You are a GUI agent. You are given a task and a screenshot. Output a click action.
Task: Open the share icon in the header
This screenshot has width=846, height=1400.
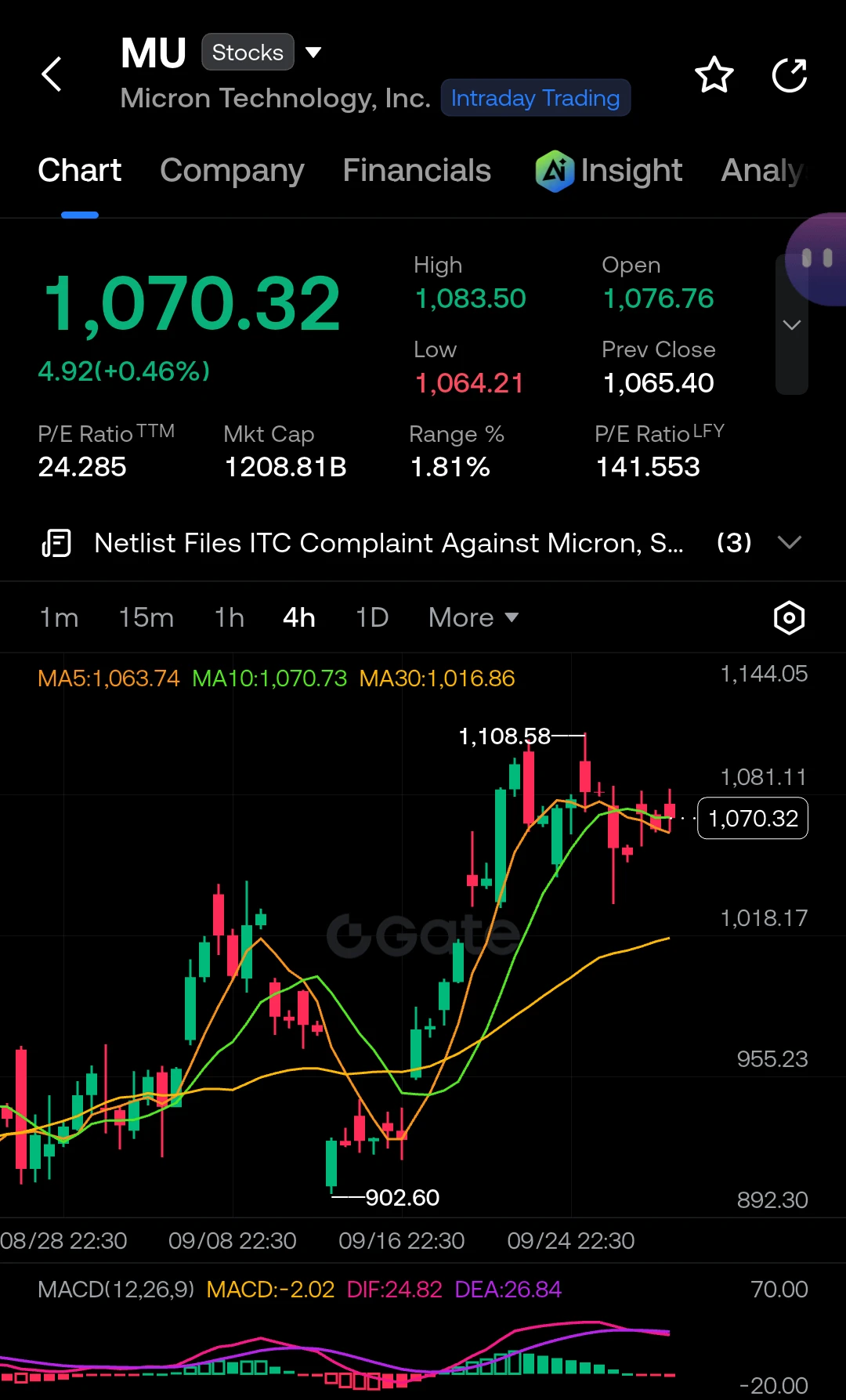pyautogui.click(x=790, y=74)
